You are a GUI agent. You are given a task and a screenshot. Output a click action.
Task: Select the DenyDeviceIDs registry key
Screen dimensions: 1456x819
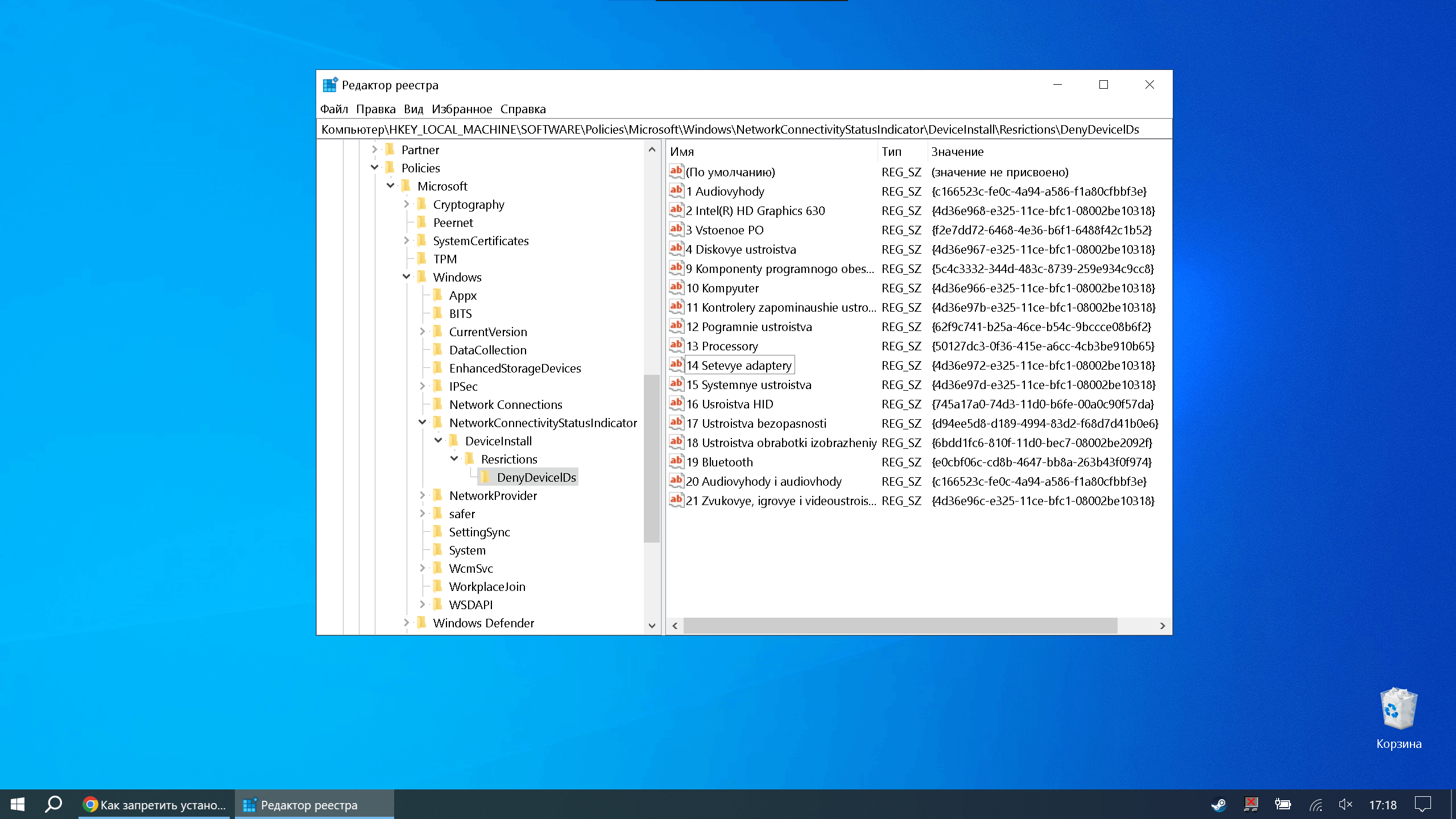pos(535,476)
